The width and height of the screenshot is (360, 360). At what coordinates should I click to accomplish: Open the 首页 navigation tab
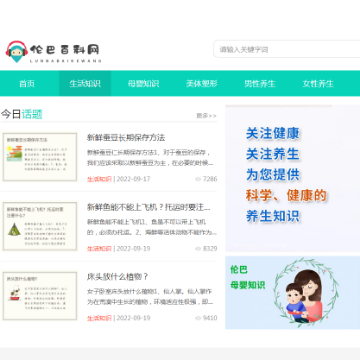27,83
